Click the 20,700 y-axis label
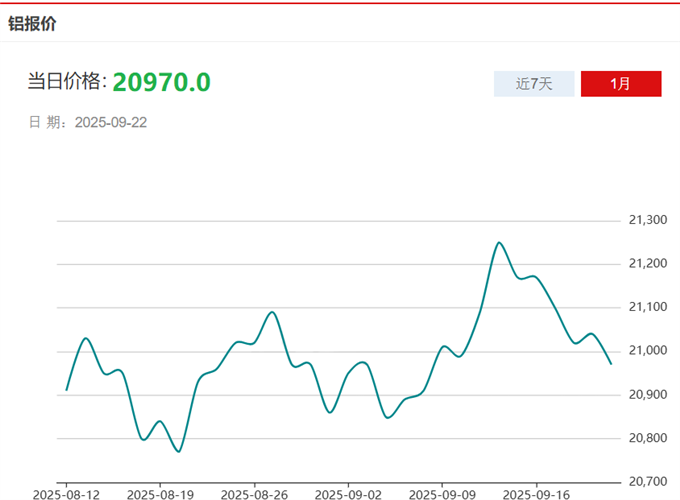 [646, 482]
